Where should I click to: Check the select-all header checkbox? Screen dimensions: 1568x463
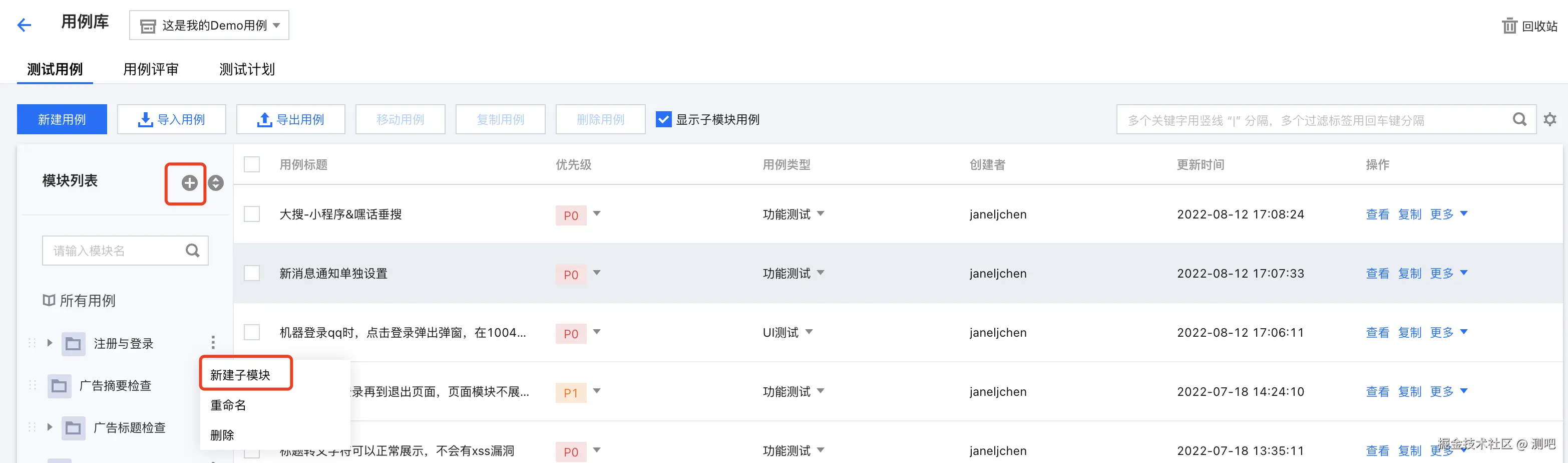251,164
